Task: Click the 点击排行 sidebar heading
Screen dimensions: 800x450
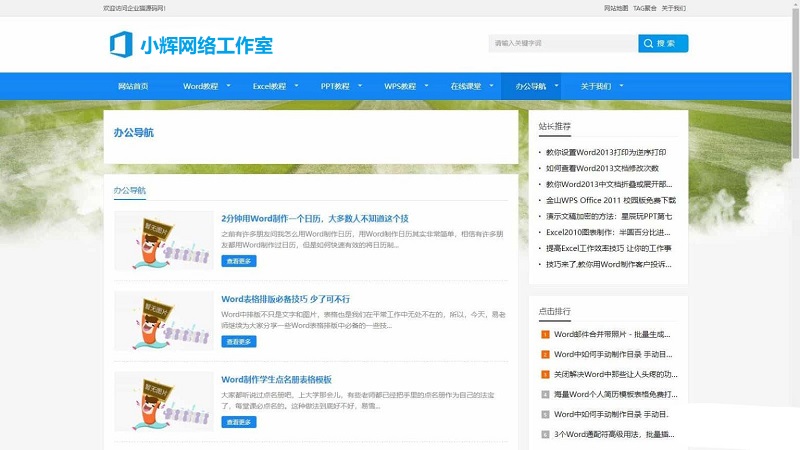Action: point(555,311)
